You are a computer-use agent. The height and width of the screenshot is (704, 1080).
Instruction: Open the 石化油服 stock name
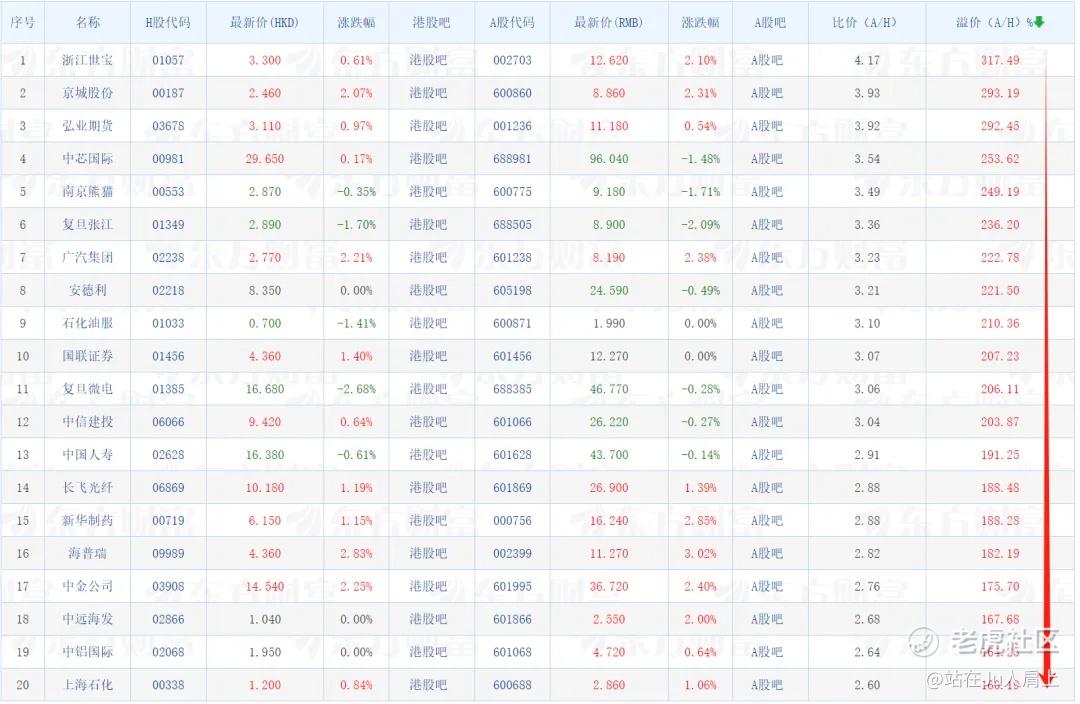coord(87,323)
